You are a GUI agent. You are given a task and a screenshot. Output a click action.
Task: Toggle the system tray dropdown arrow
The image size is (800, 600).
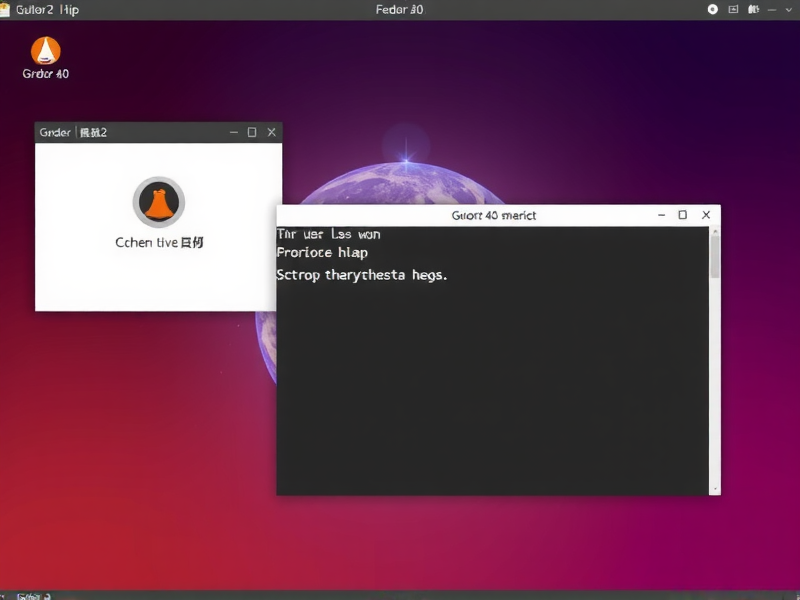[788, 9]
